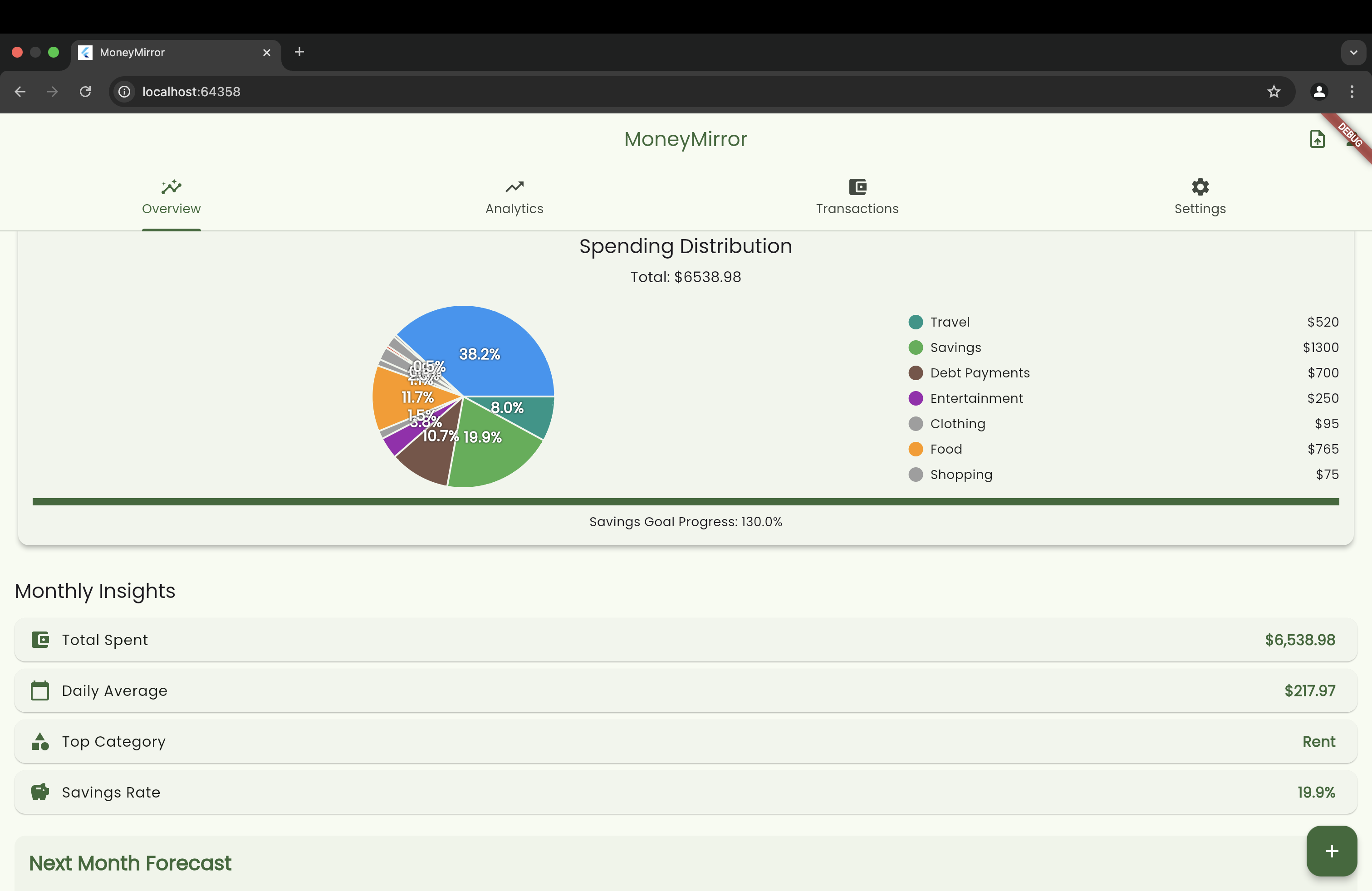Click the wallet icon beside Total Spent
1372x891 pixels.
pos(40,640)
